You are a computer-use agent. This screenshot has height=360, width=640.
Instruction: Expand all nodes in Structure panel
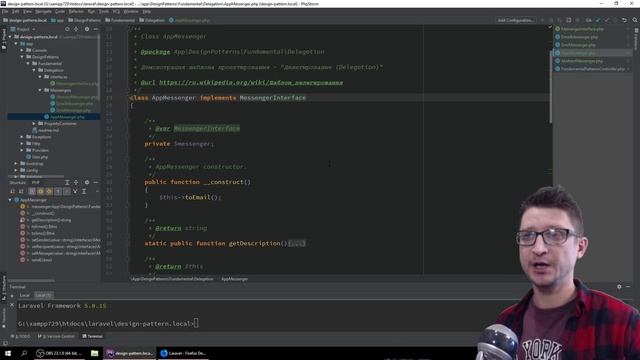[67, 182]
